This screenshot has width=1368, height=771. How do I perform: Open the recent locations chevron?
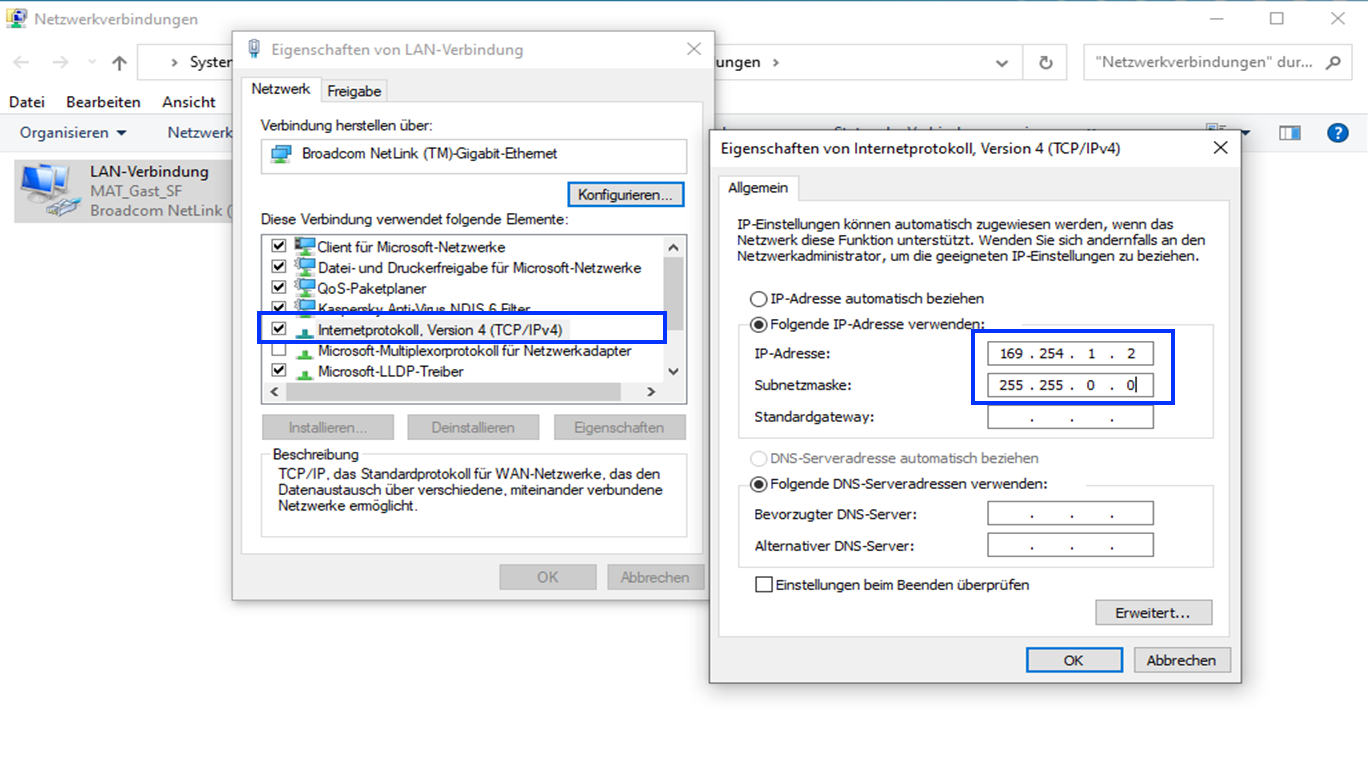[x=90, y=63]
